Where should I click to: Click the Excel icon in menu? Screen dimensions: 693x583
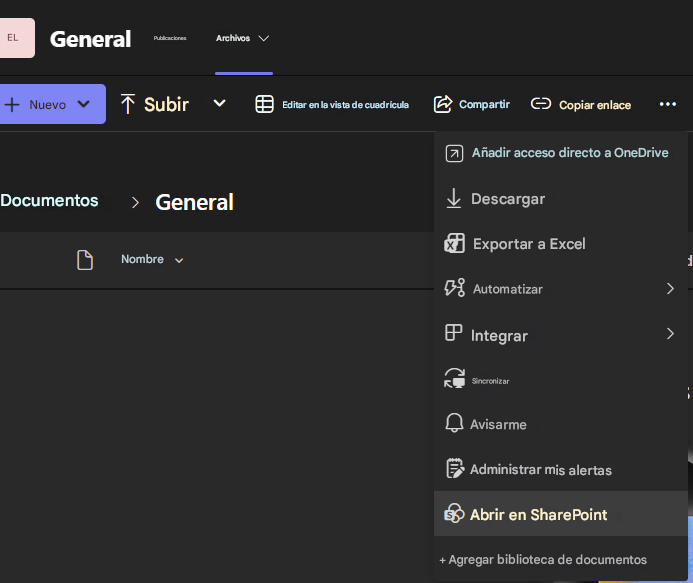tap(454, 243)
